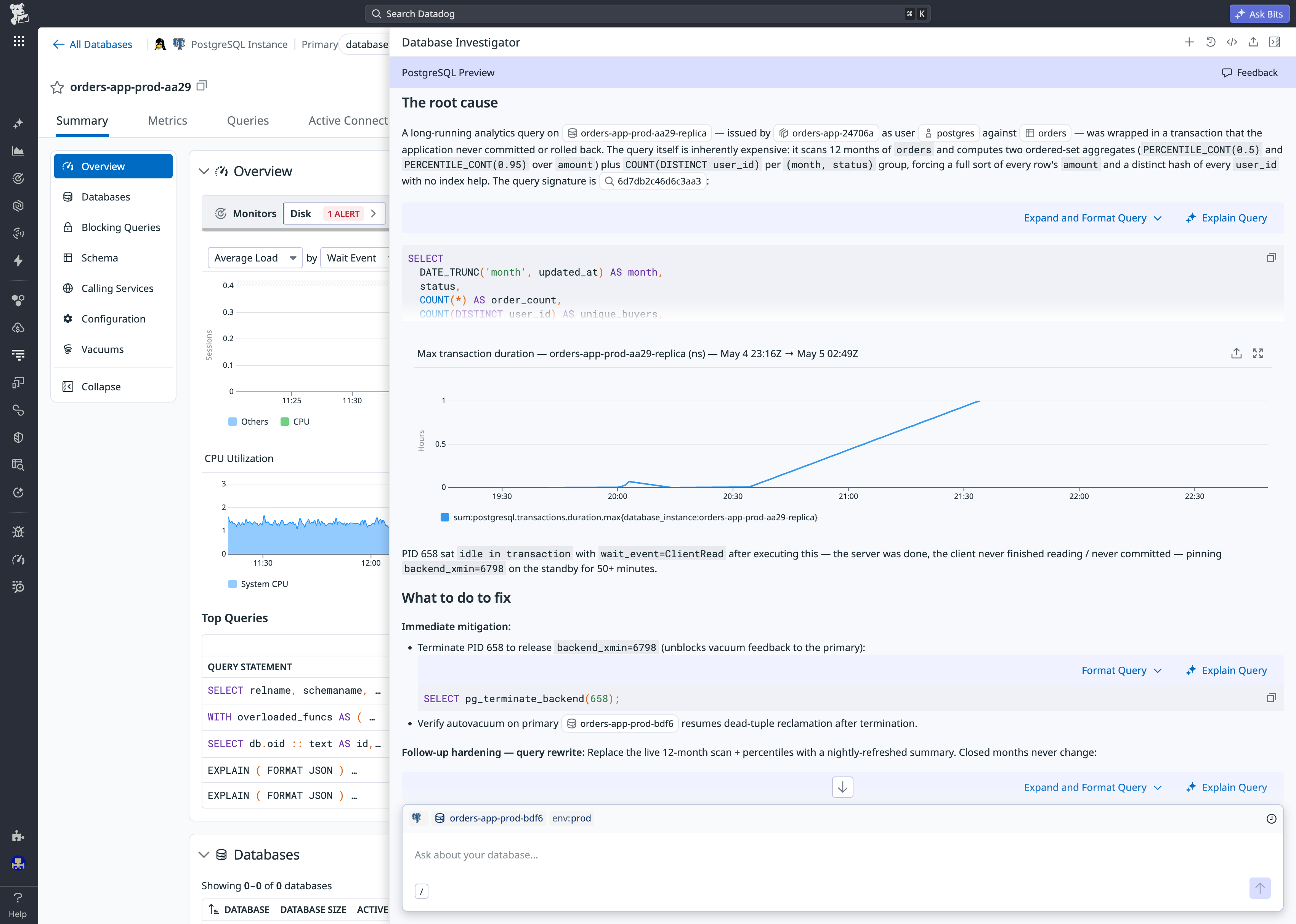Open the Average Load dropdown
The width and height of the screenshot is (1296, 924).
[x=255, y=258]
